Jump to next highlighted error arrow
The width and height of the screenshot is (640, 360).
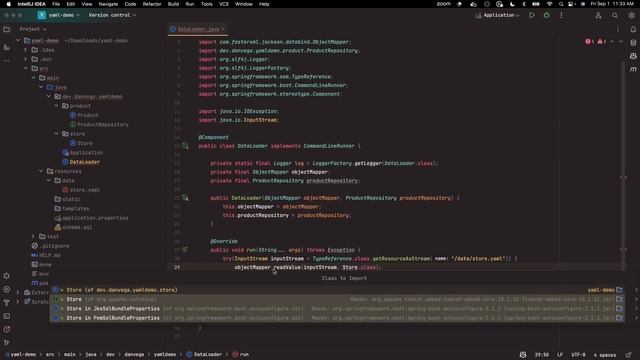point(621,42)
